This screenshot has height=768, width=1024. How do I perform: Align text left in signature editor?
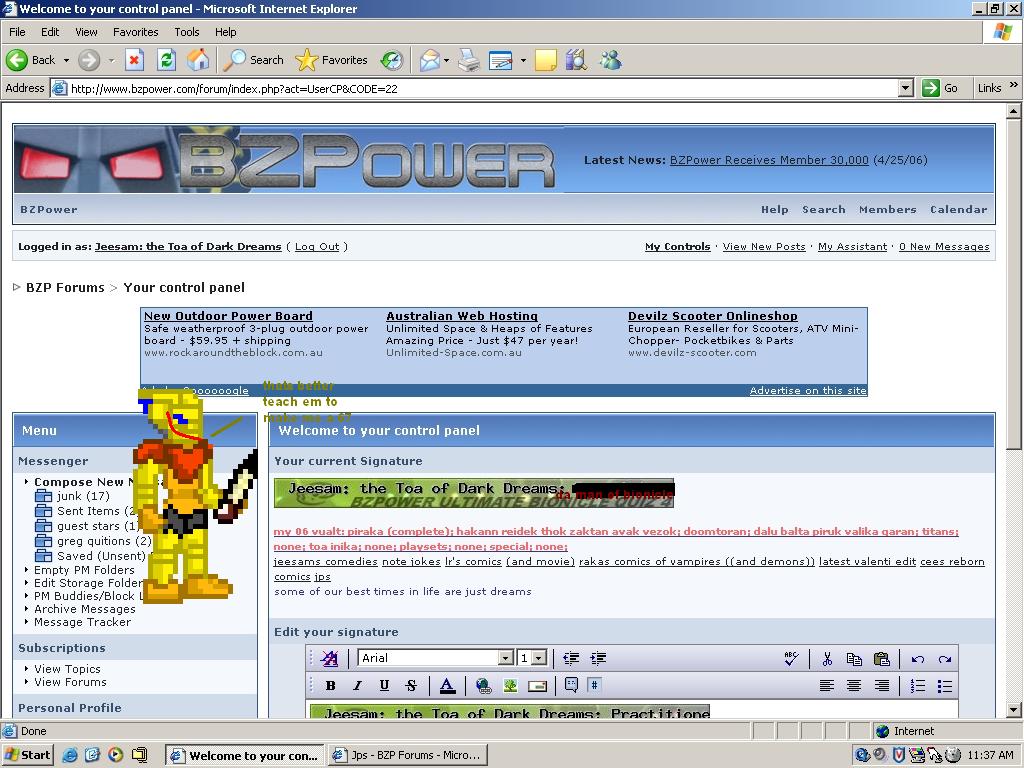coord(827,685)
